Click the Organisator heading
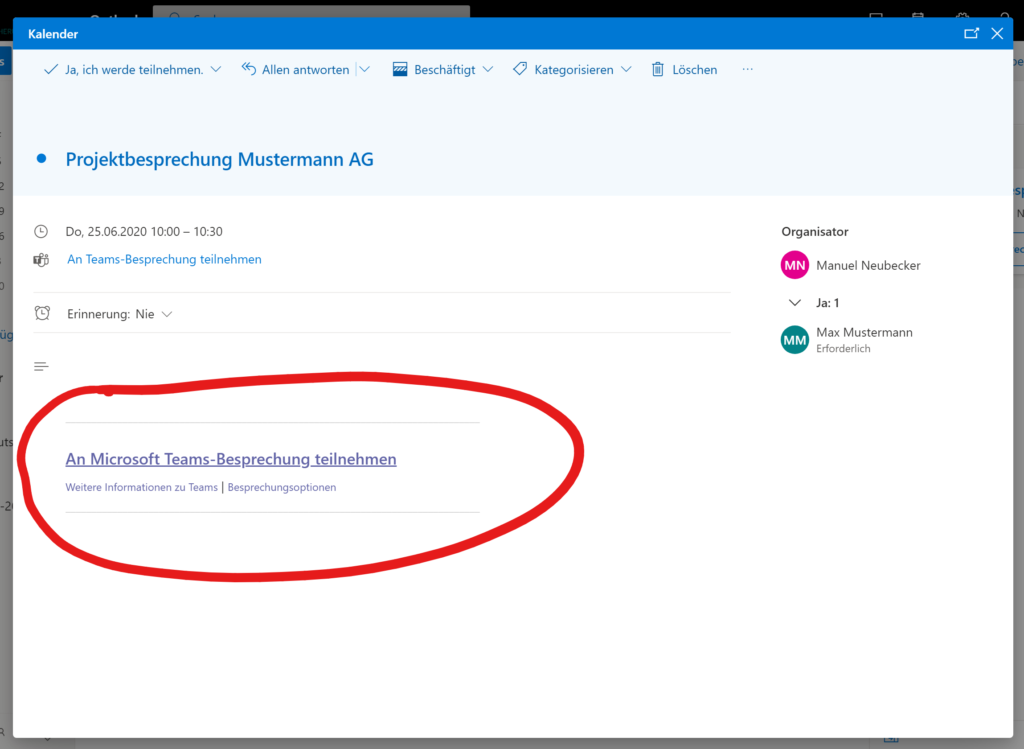1024x749 pixels. tap(815, 232)
